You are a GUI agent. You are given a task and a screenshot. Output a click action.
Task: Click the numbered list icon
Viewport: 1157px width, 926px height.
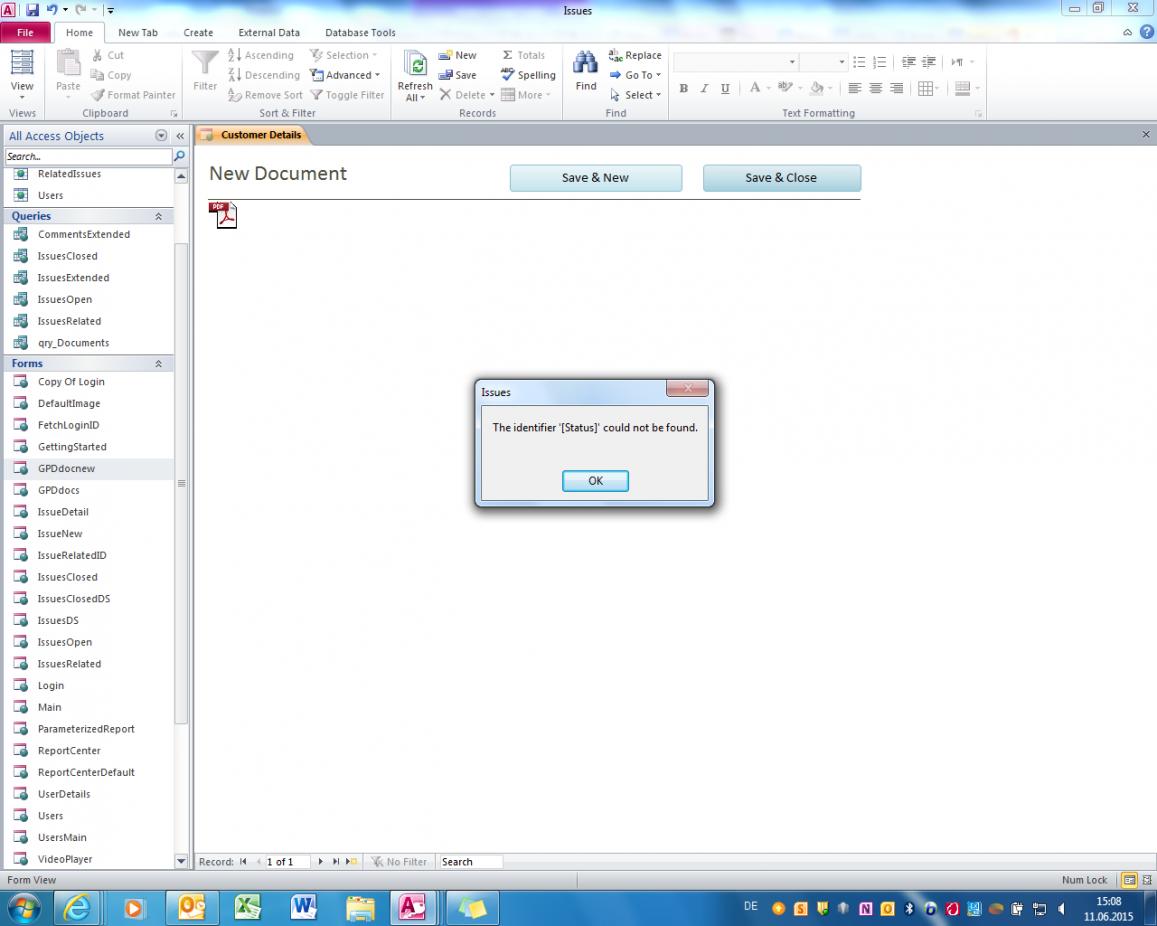pos(880,62)
